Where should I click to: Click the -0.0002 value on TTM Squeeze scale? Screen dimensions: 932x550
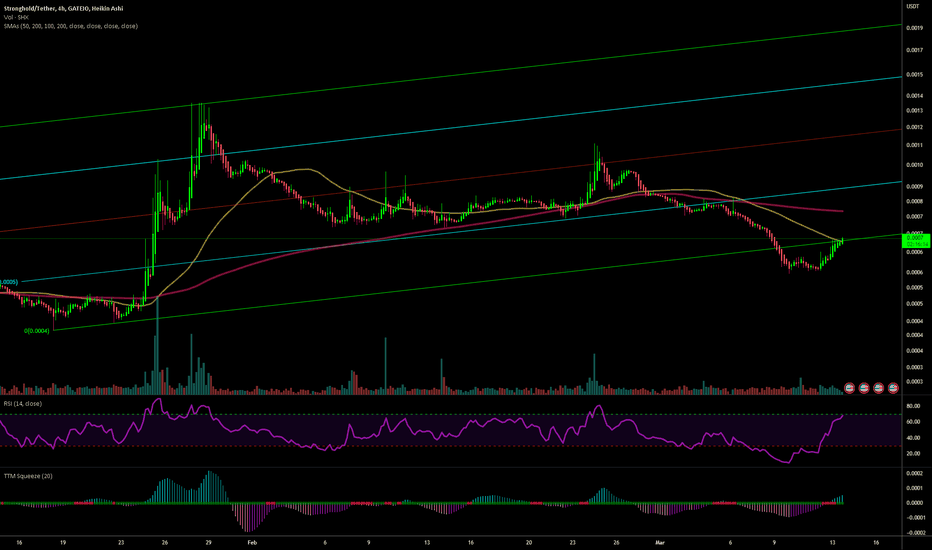915,533
